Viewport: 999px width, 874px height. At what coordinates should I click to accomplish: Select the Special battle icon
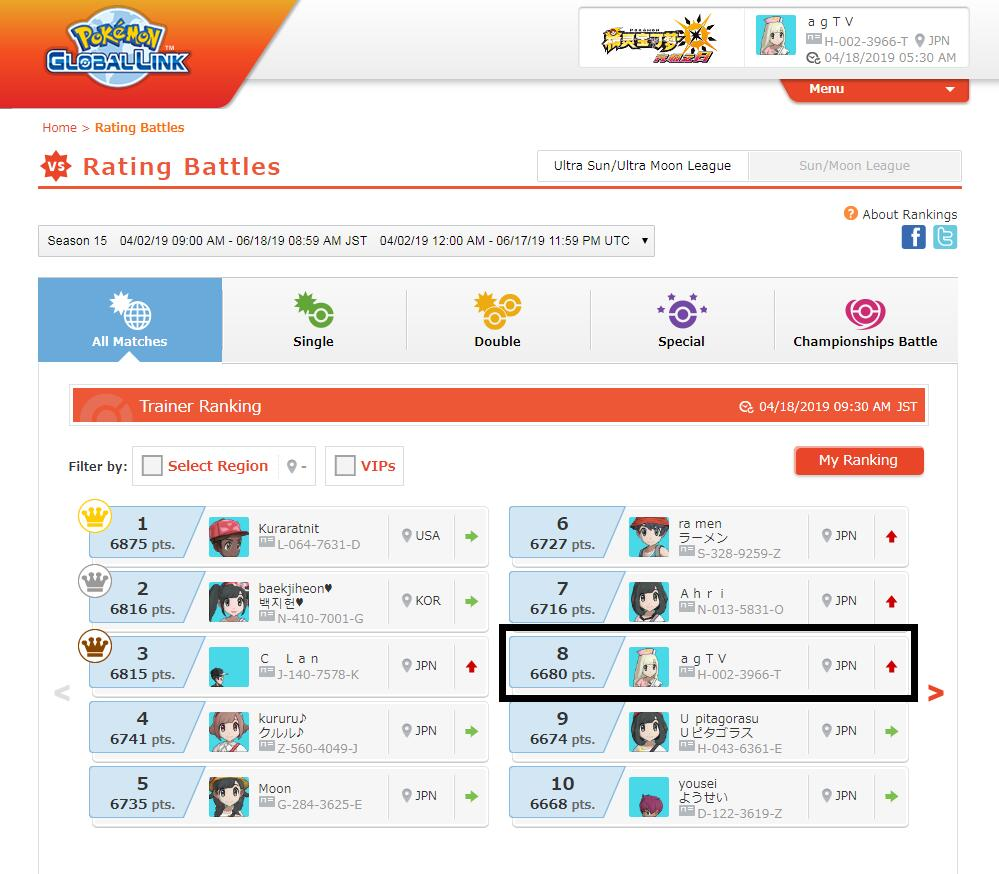(682, 310)
